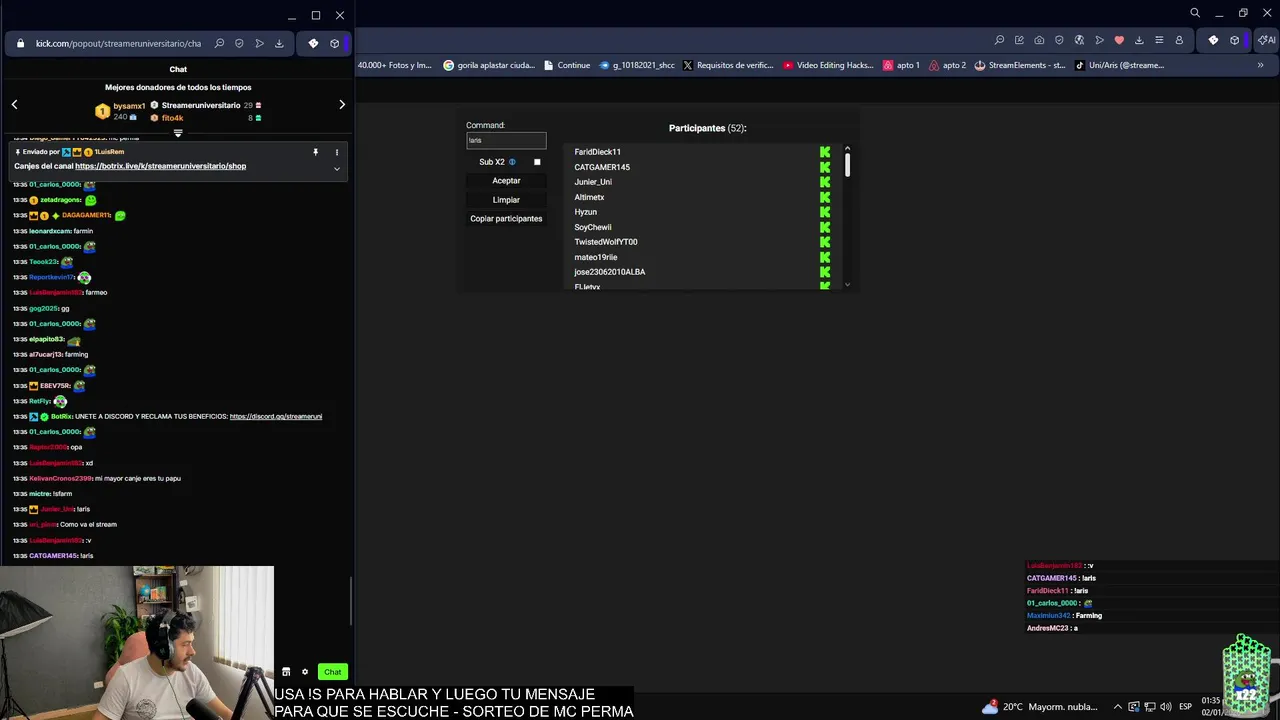Screen dimensions: 1280x720
Task: Show hidden system tray icons chevron
Action: tap(1117, 706)
